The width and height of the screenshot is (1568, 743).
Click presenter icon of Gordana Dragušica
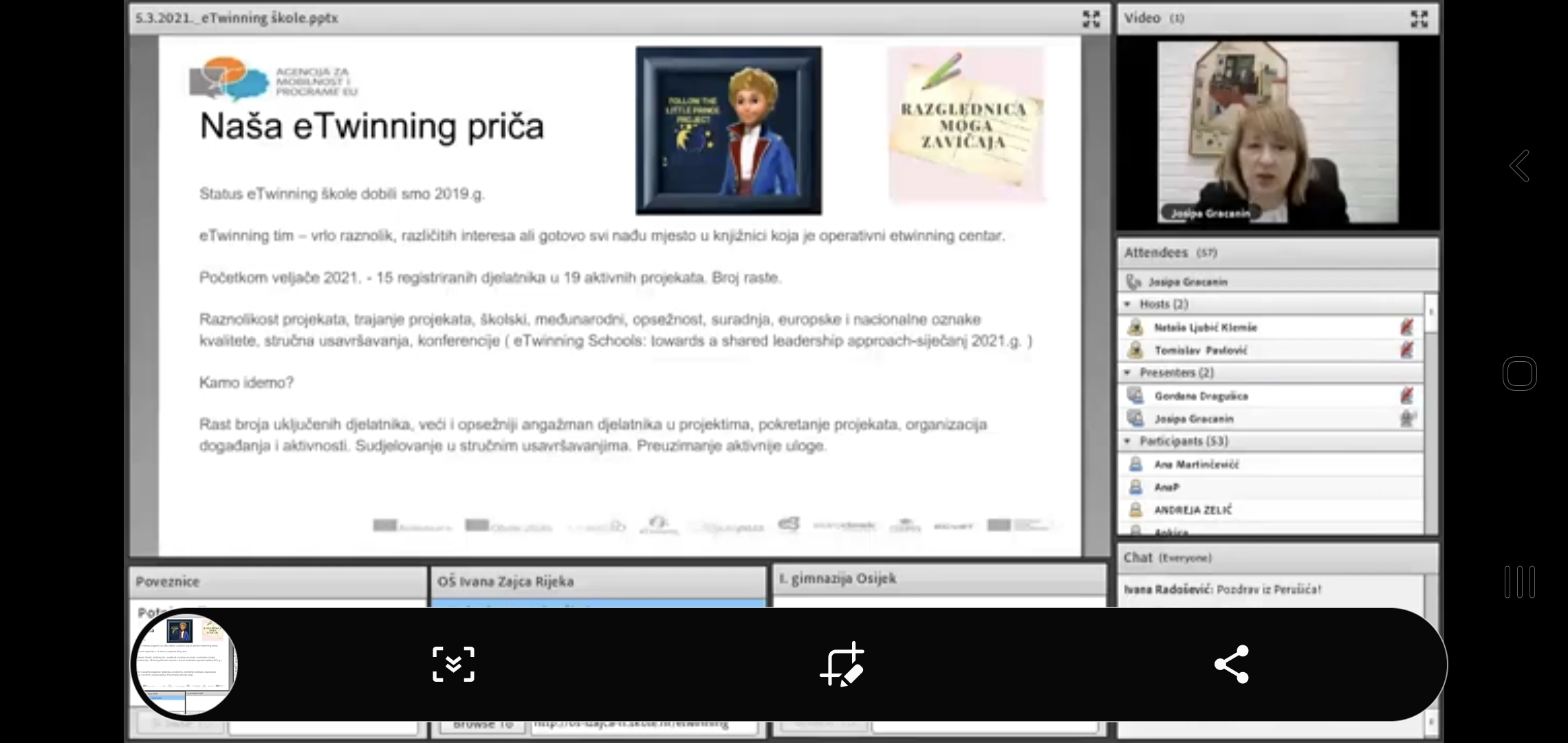(1135, 396)
